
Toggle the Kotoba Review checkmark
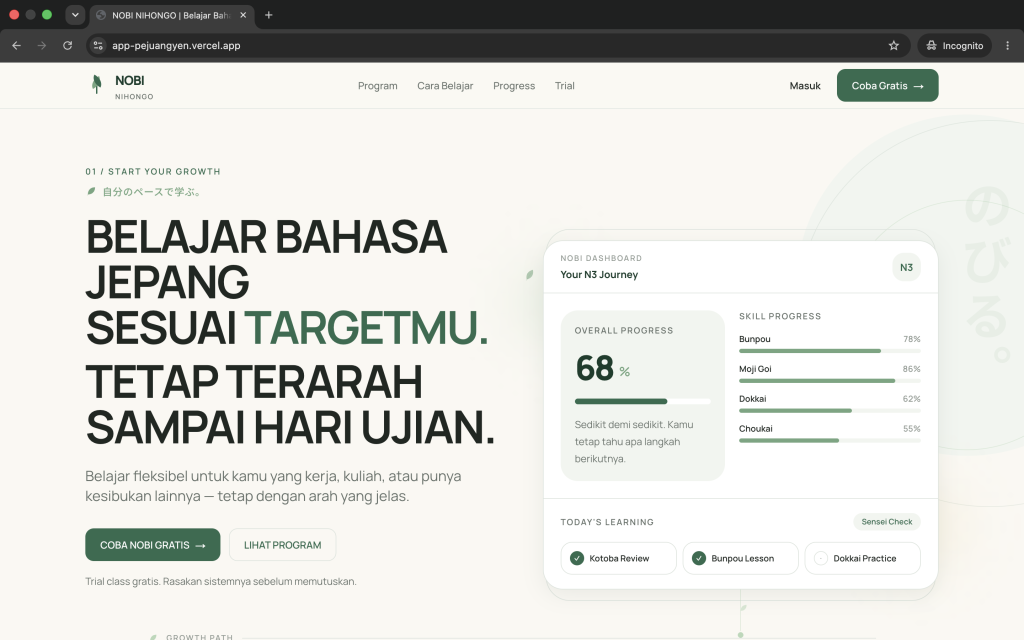click(x=577, y=558)
